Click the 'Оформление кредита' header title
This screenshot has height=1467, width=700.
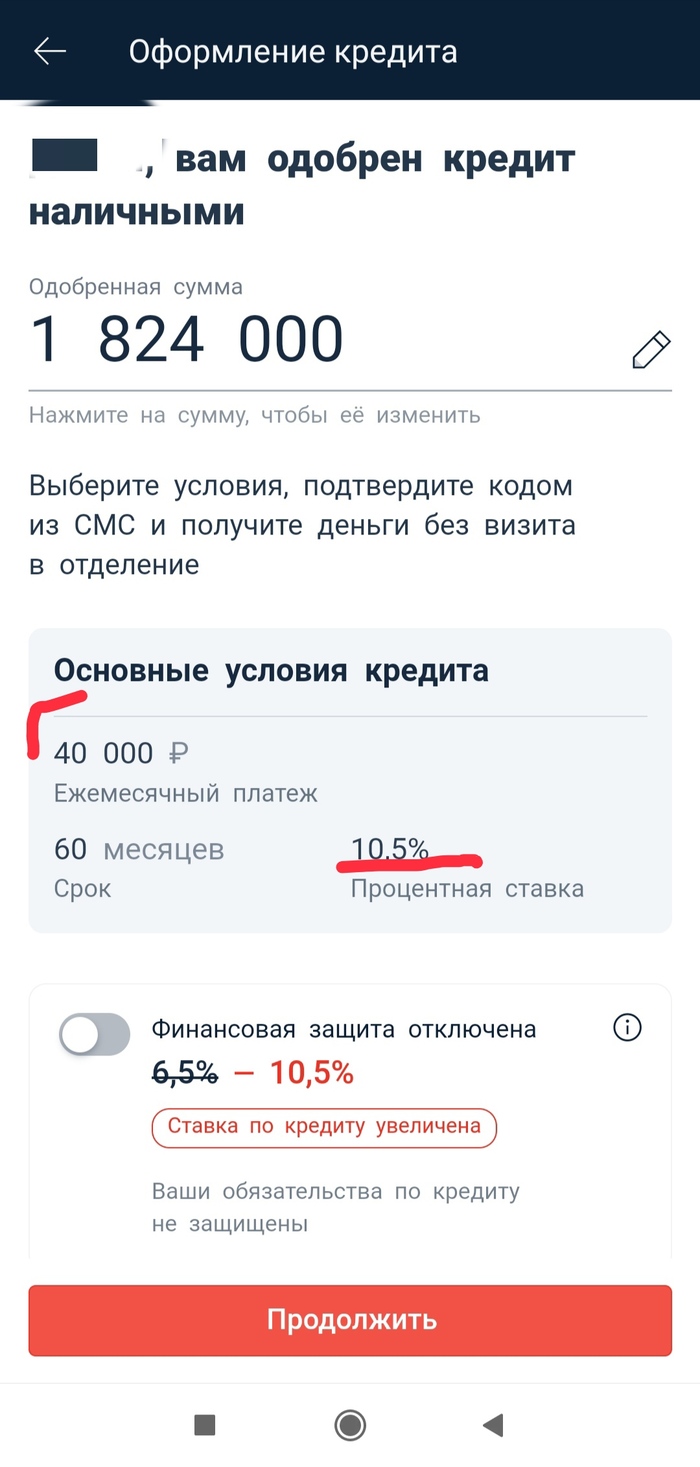pyautogui.click(x=293, y=51)
